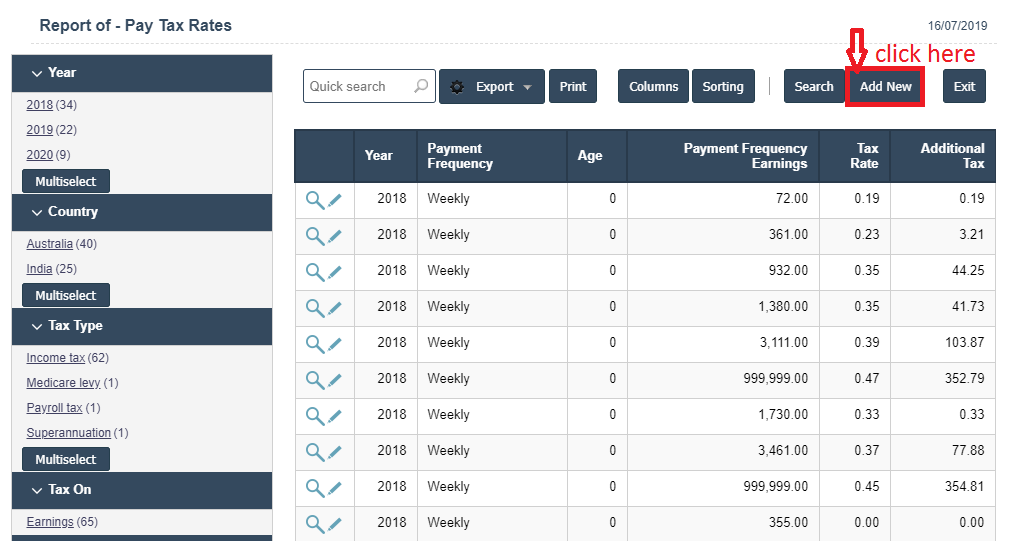View the row with earnings 3,111.00 via magnifier
1012x541 pixels.
pyautogui.click(x=314, y=344)
